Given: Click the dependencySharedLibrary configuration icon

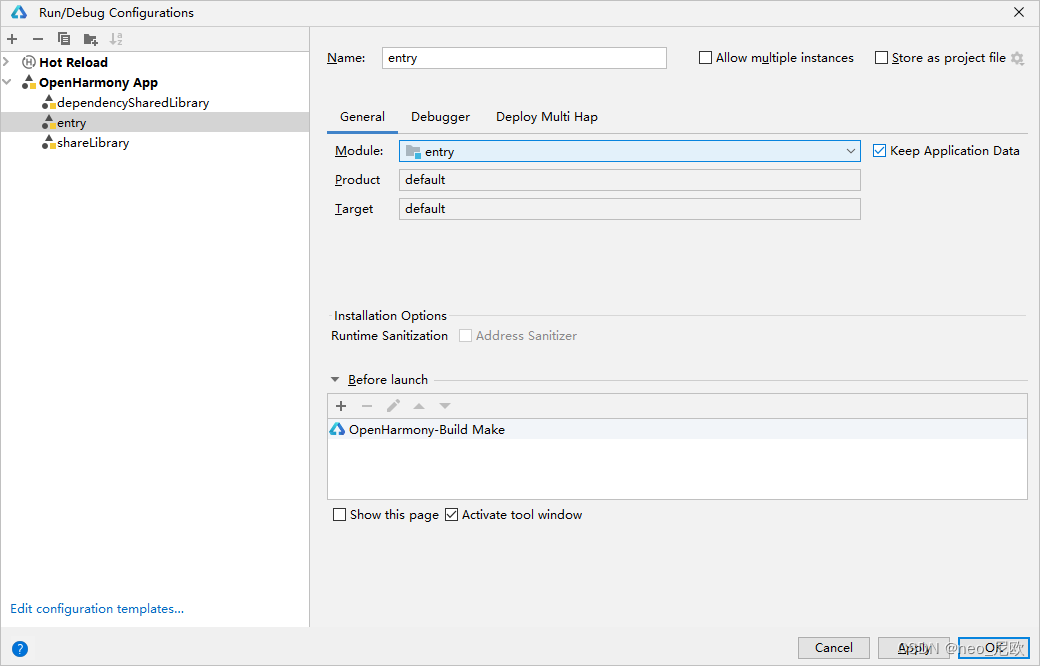Looking at the screenshot, I should coord(49,102).
